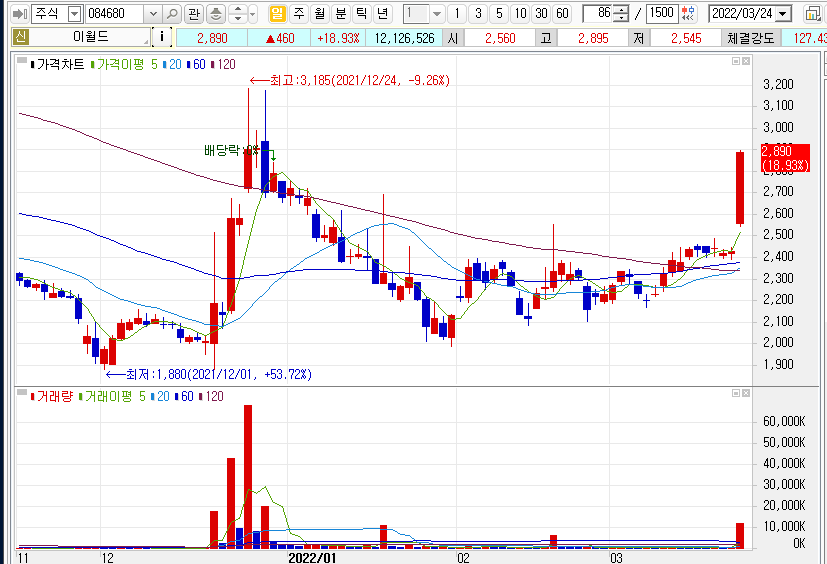Click the i stock information button
The image size is (827, 564).
[162, 37]
